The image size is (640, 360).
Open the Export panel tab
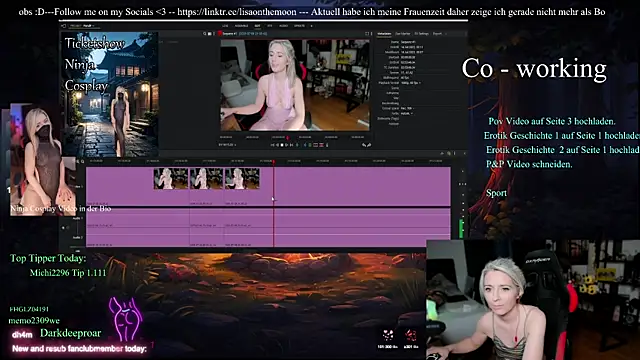437,33
